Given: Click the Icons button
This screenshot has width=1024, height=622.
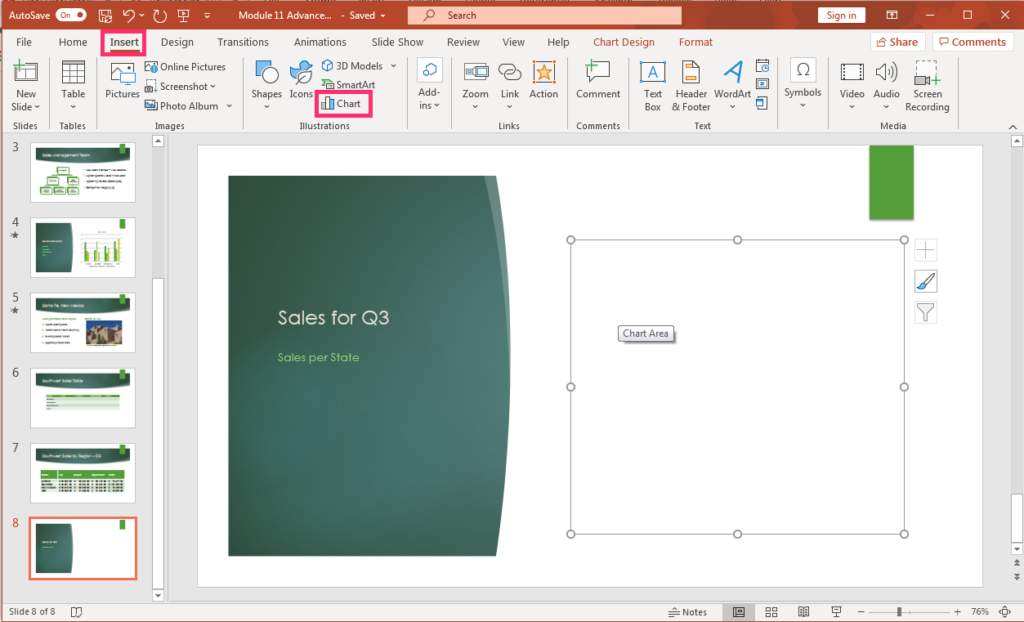Looking at the screenshot, I should (x=301, y=83).
